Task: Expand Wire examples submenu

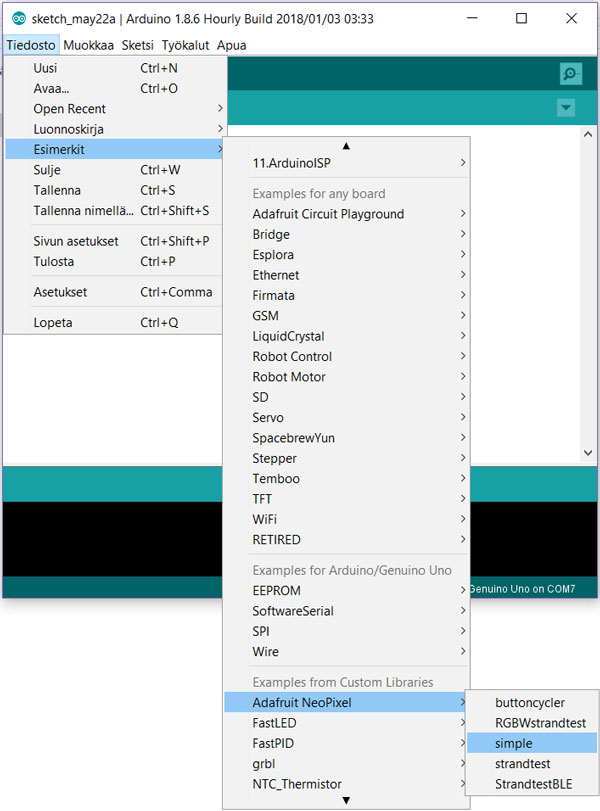Action: click(x=347, y=652)
